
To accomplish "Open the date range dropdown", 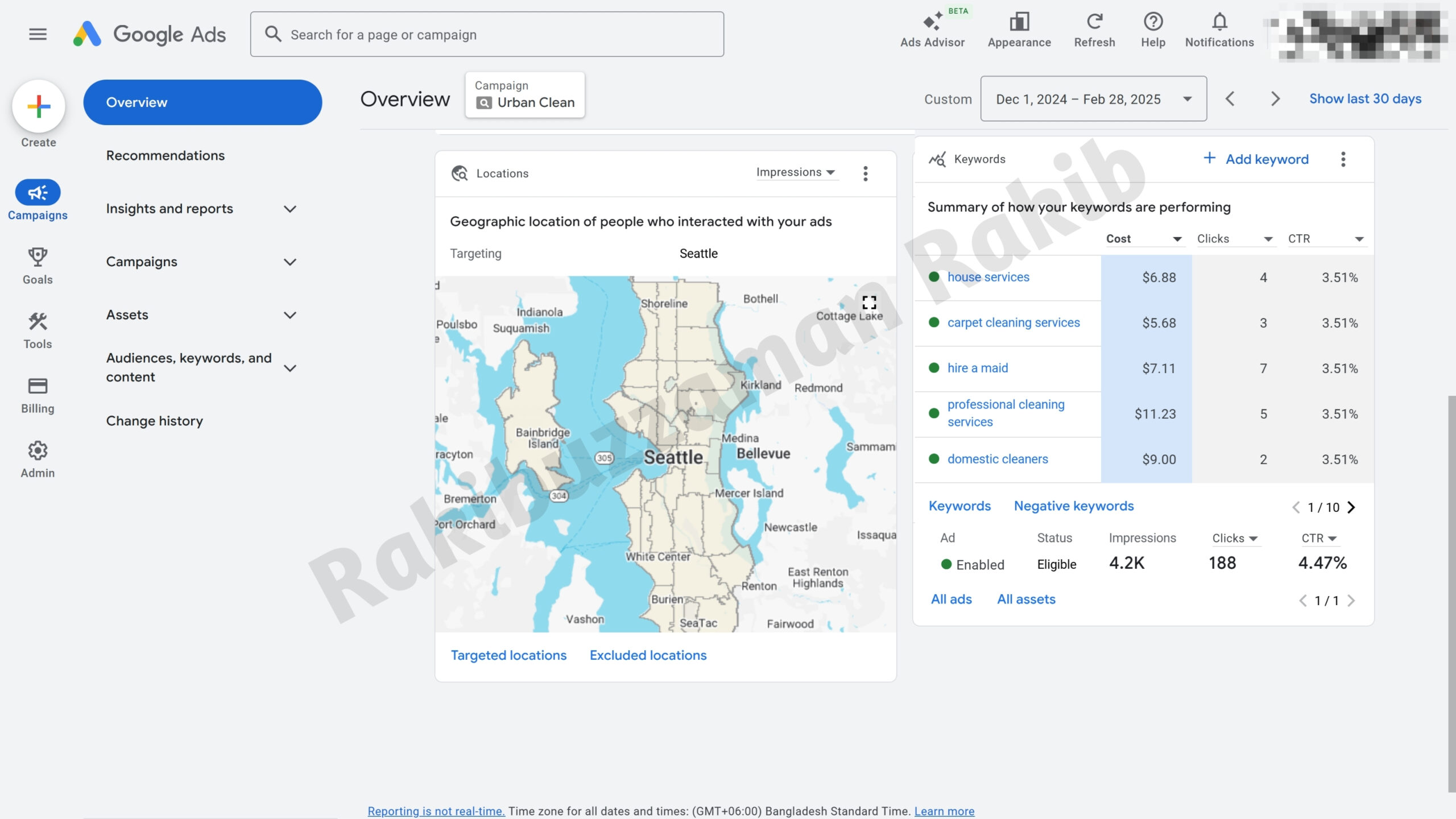I will tap(1093, 99).
